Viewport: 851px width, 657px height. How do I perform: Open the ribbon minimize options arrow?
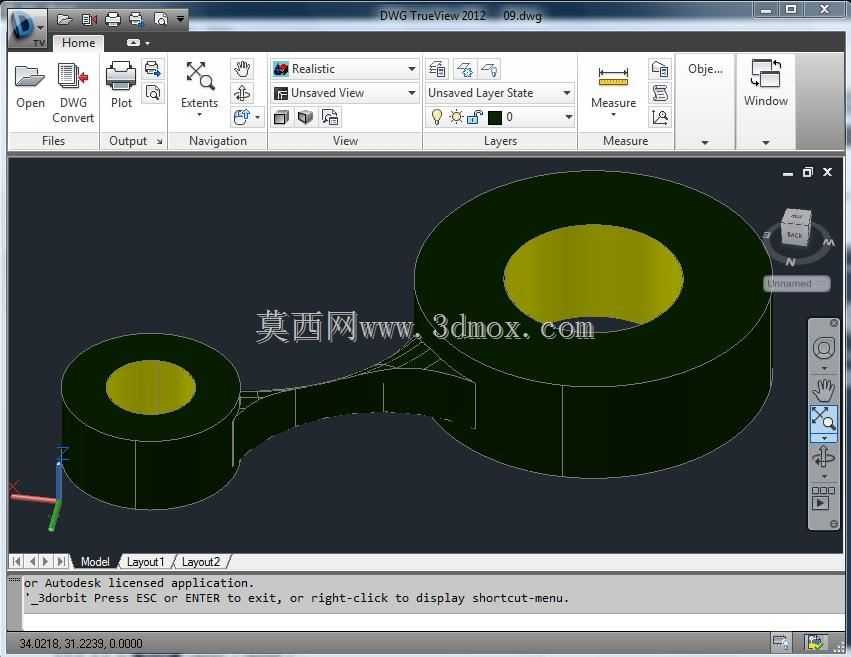pos(148,43)
